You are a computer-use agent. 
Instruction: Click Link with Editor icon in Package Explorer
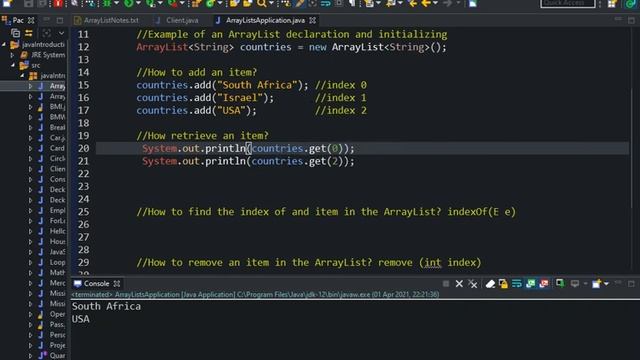click(x=29, y=33)
